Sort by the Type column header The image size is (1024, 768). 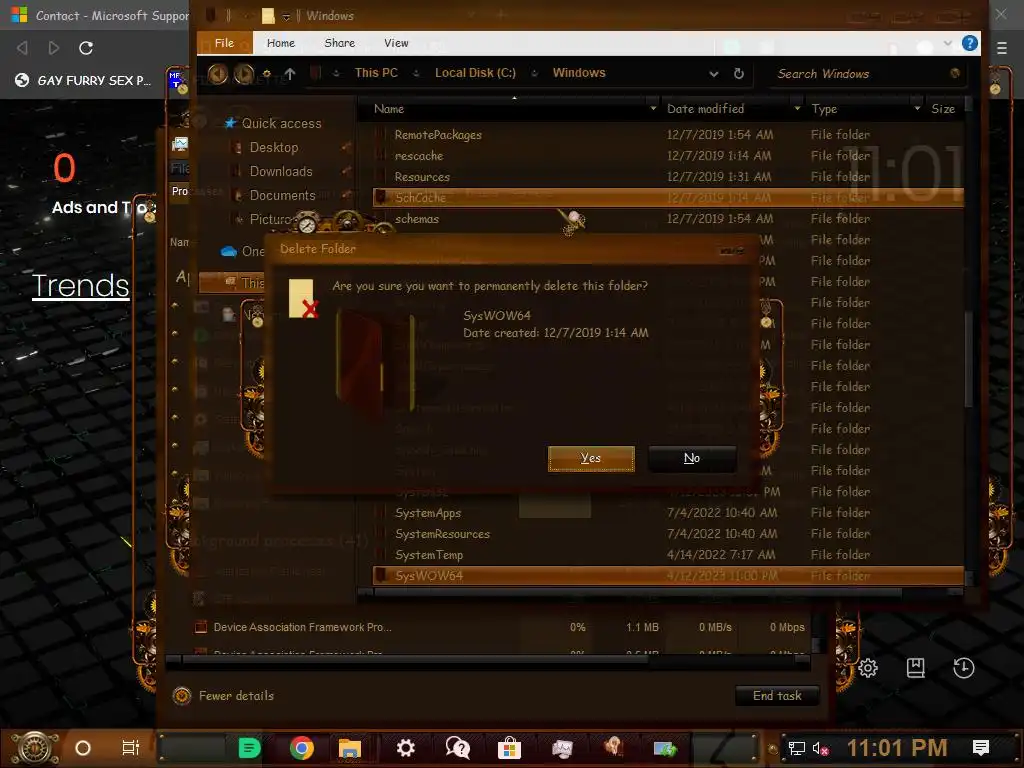coord(824,109)
